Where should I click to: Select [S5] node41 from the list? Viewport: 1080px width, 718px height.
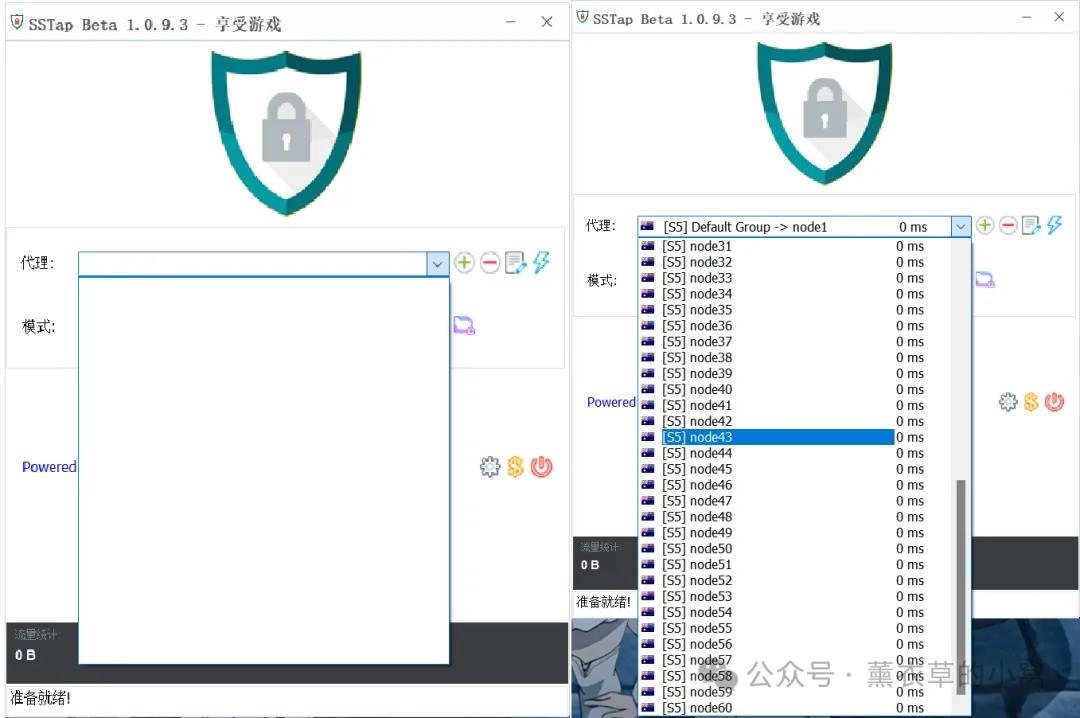coord(795,405)
